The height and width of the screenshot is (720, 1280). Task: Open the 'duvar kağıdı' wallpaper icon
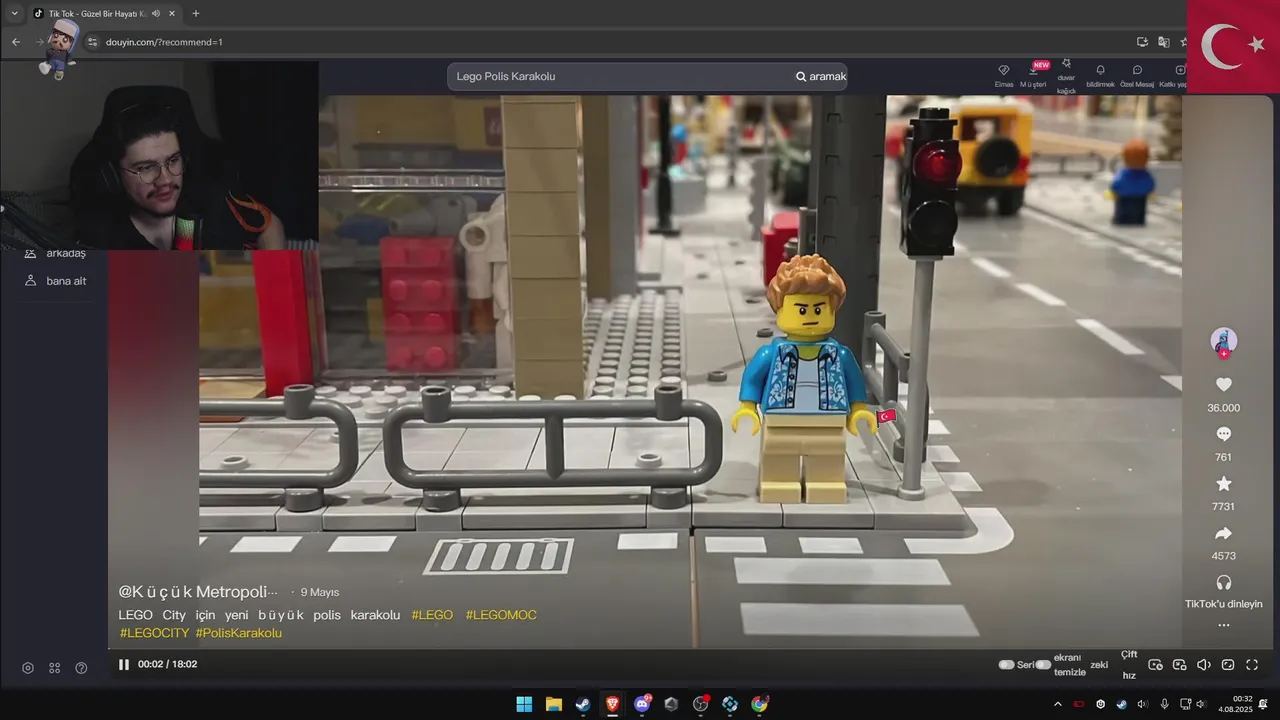1066,76
